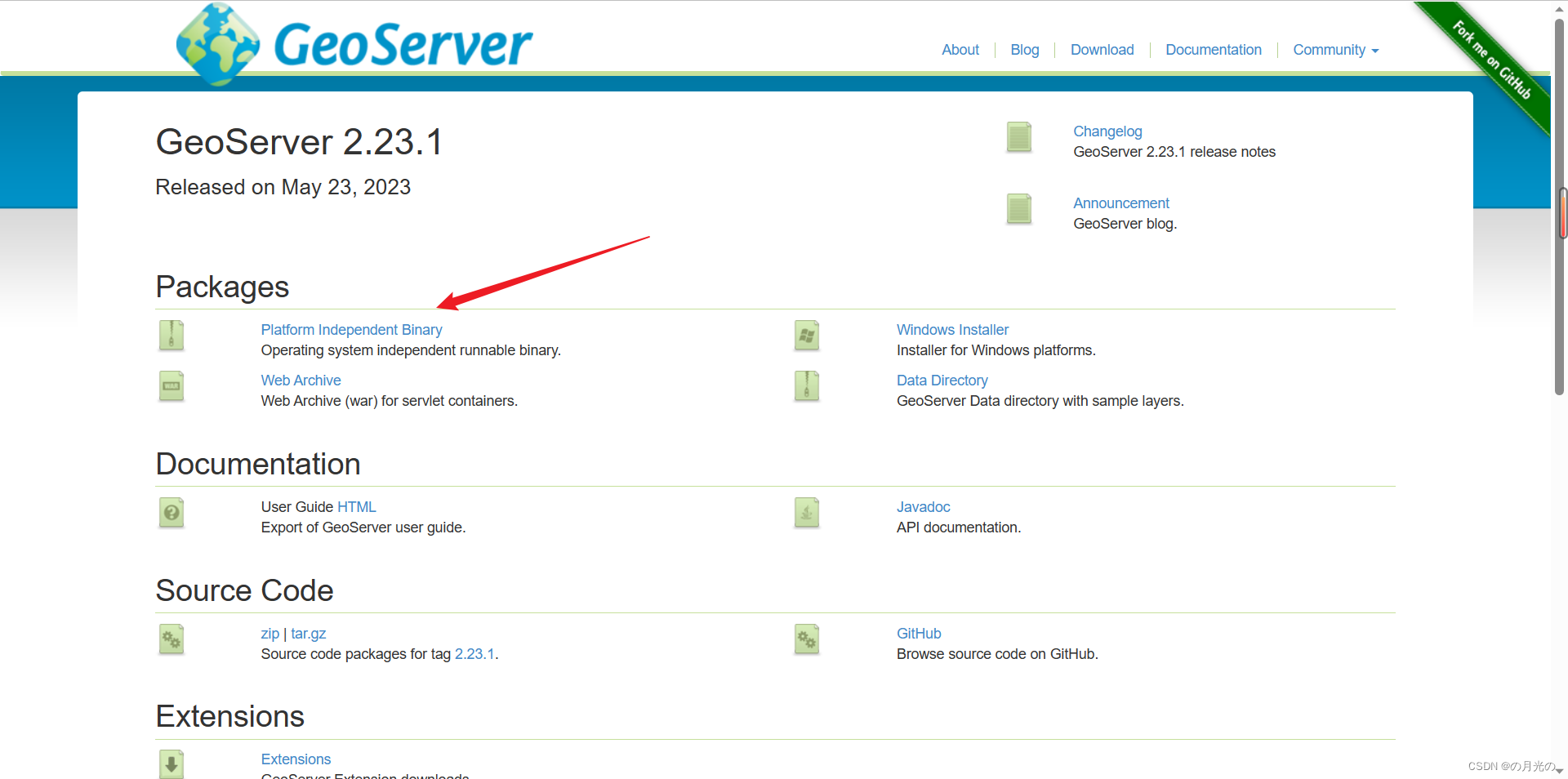Click the Changelog document icon
1568x779 pixels.
coord(1019,137)
